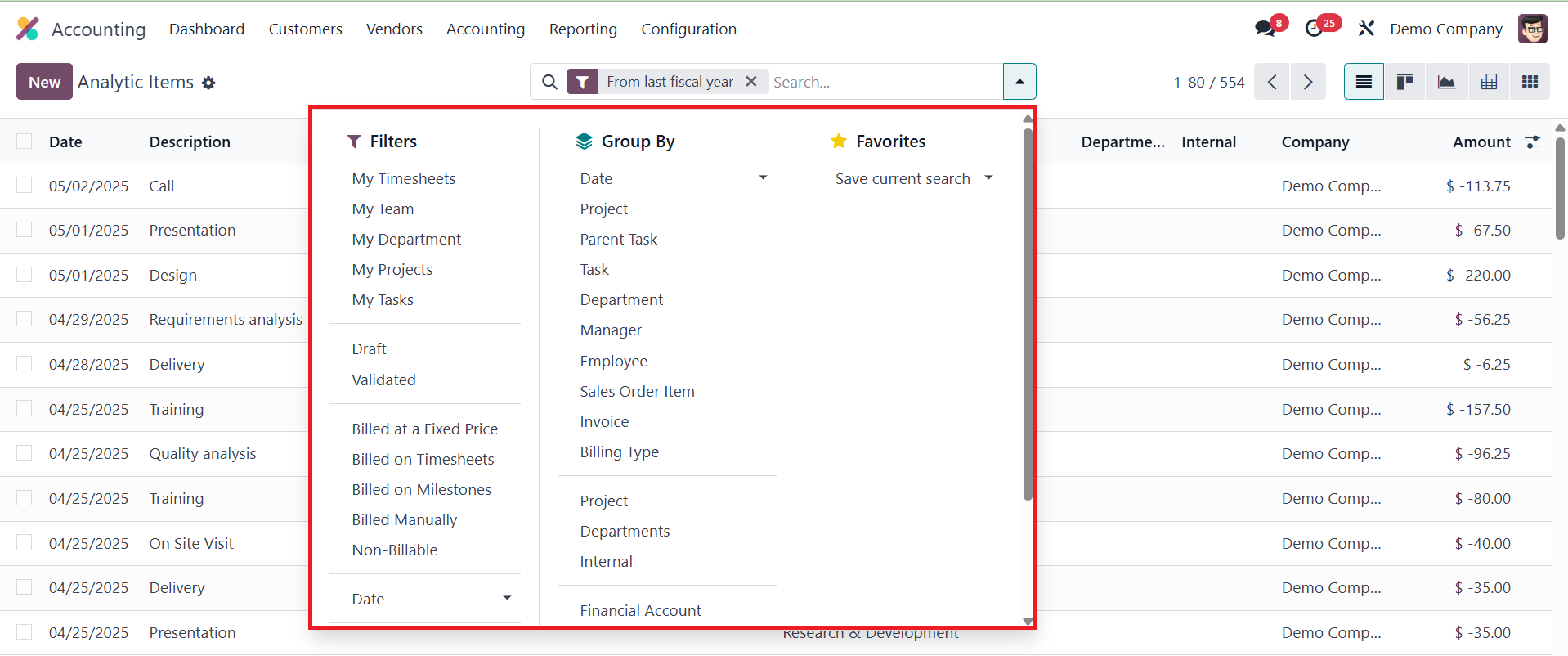This screenshot has height=656, width=1568.
Task: Open the grid view
Action: click(1530, 82)
